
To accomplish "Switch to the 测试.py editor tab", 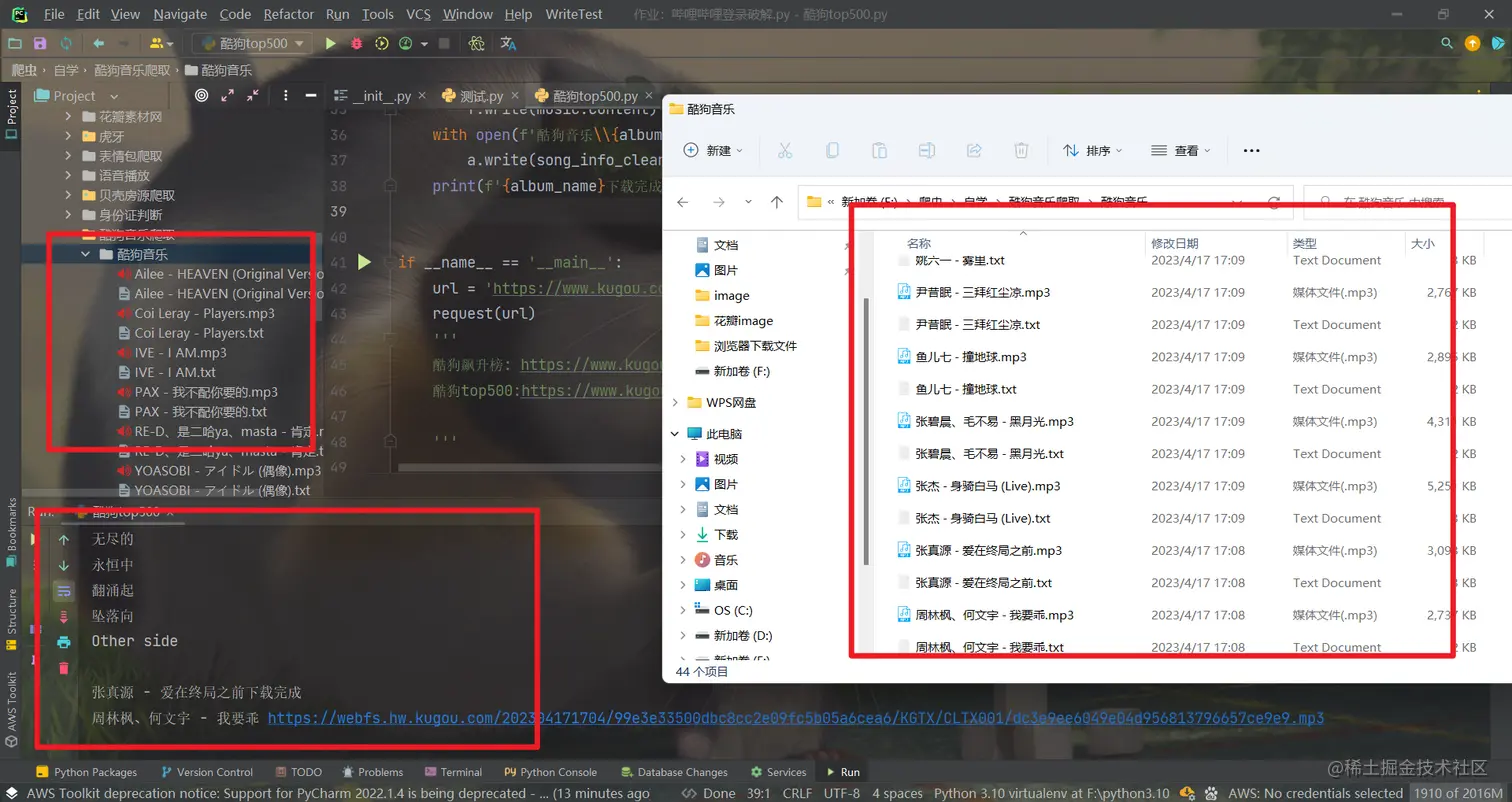I will click(481, 96).
